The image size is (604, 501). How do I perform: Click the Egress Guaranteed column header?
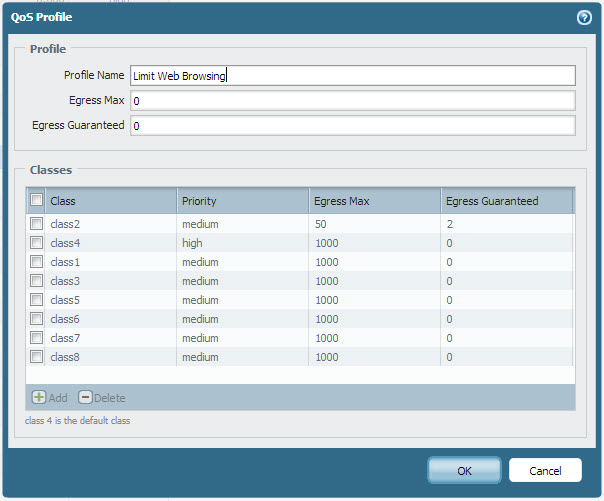pyautogui.click(x=506, y=201)
